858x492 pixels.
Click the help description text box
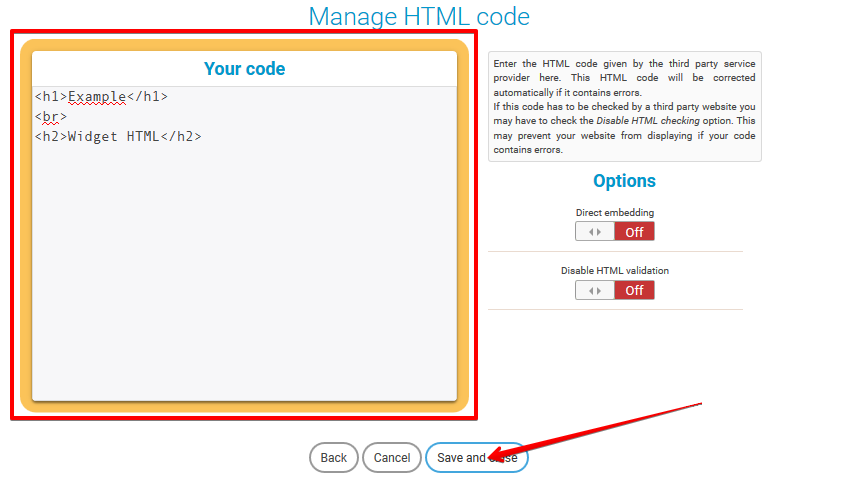pos(624,106)
